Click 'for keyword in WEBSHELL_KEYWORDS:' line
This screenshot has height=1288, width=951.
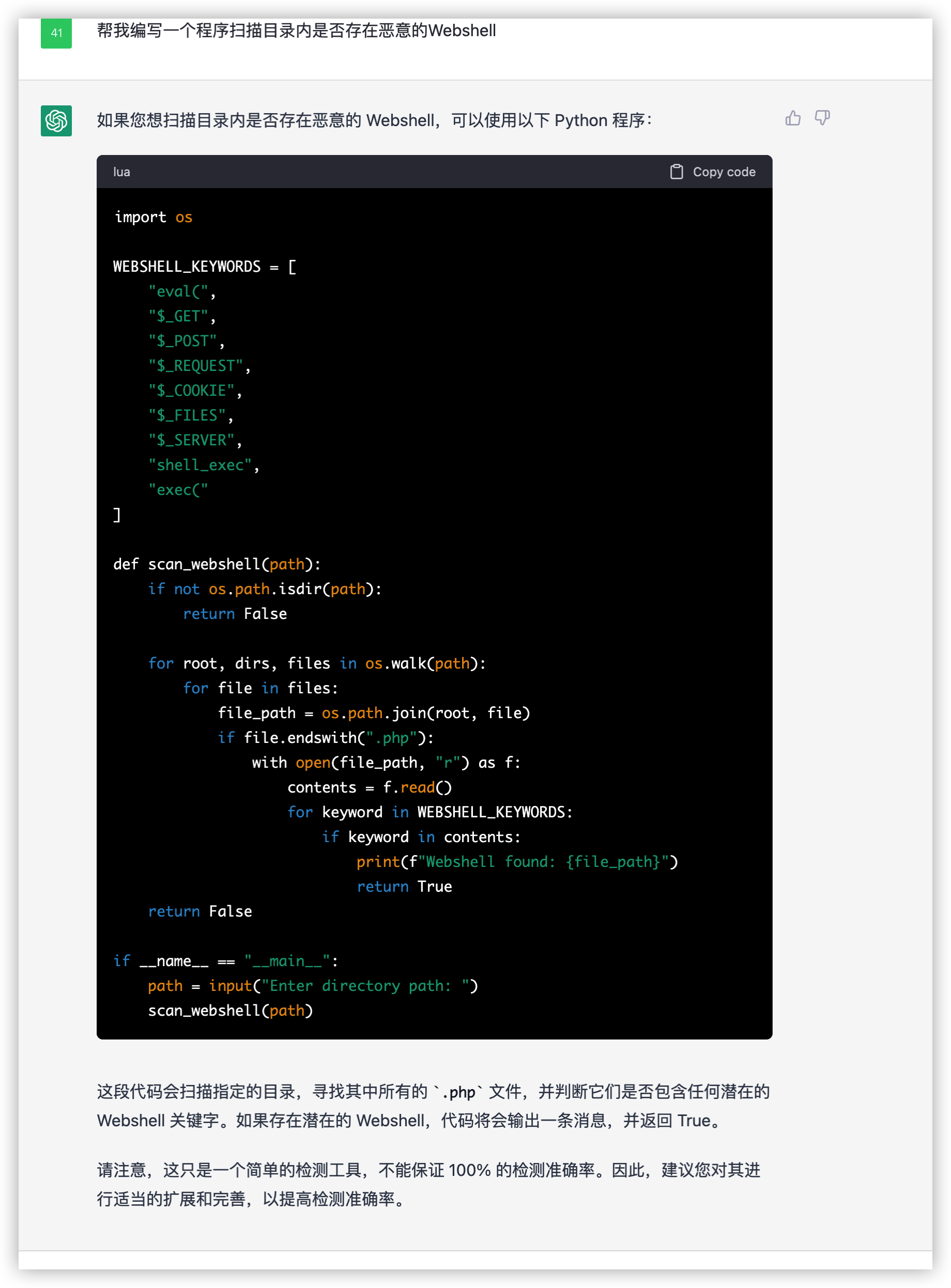(x=430, y=812)
